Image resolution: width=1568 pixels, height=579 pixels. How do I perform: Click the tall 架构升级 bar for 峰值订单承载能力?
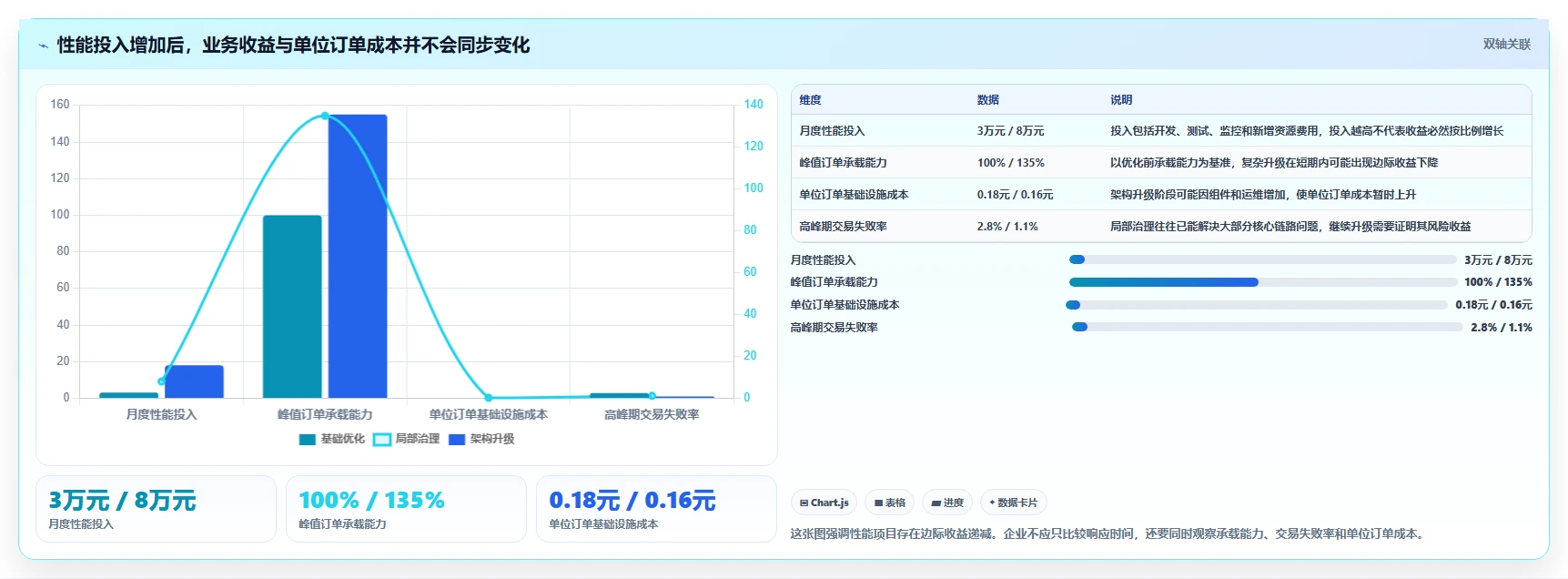tap(358, 256)
